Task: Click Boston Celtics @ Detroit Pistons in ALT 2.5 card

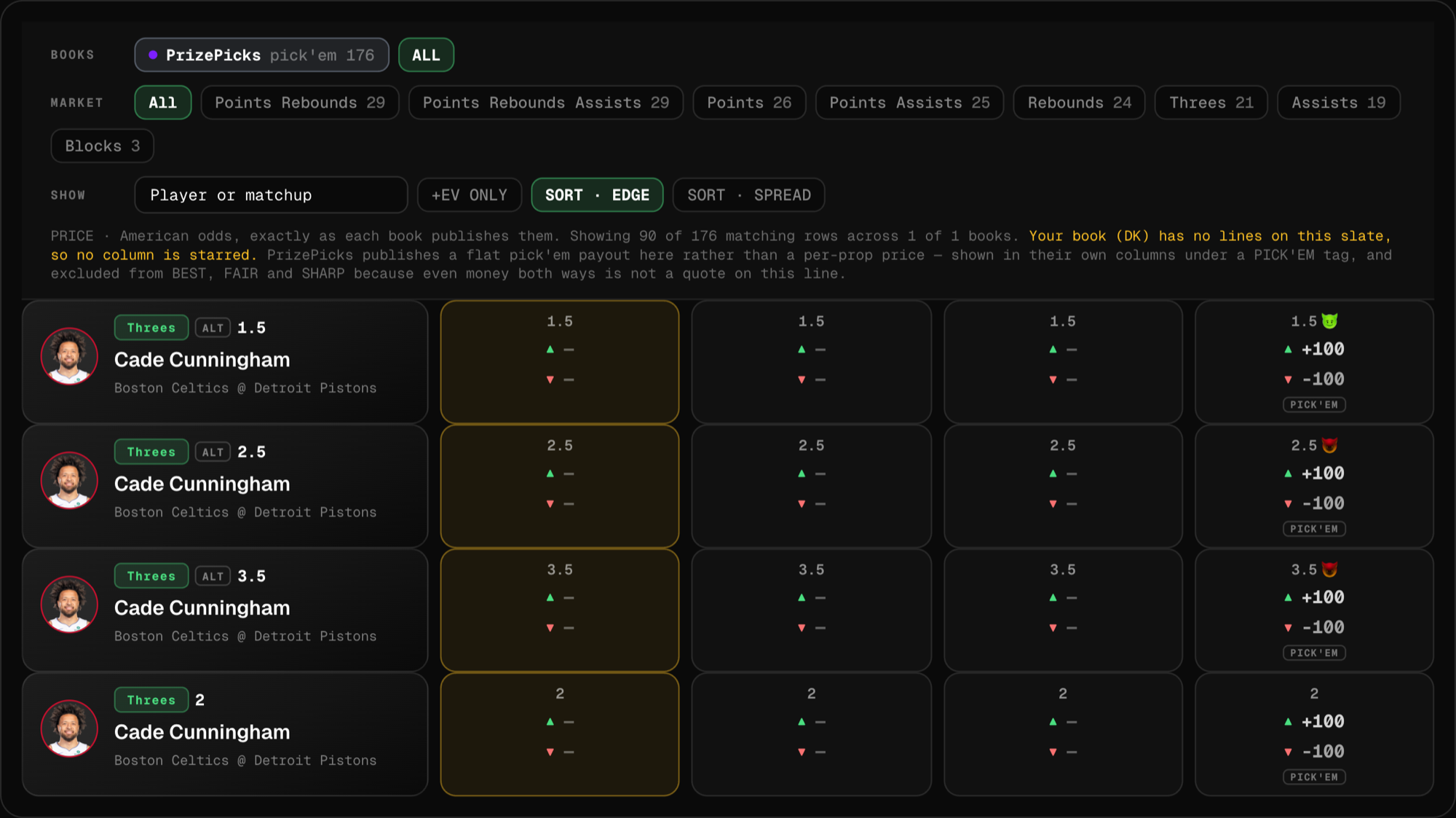Action: 245,512
